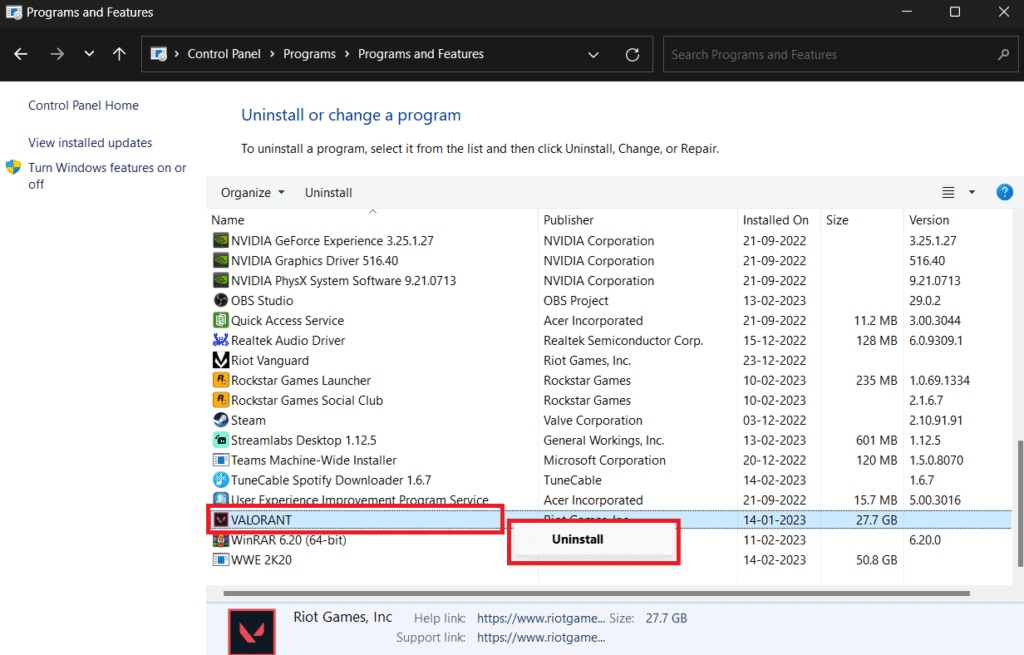Viewport: 1024px width, 655px height.
Task: Click the Change your view icon
Action: coord(947,192)
